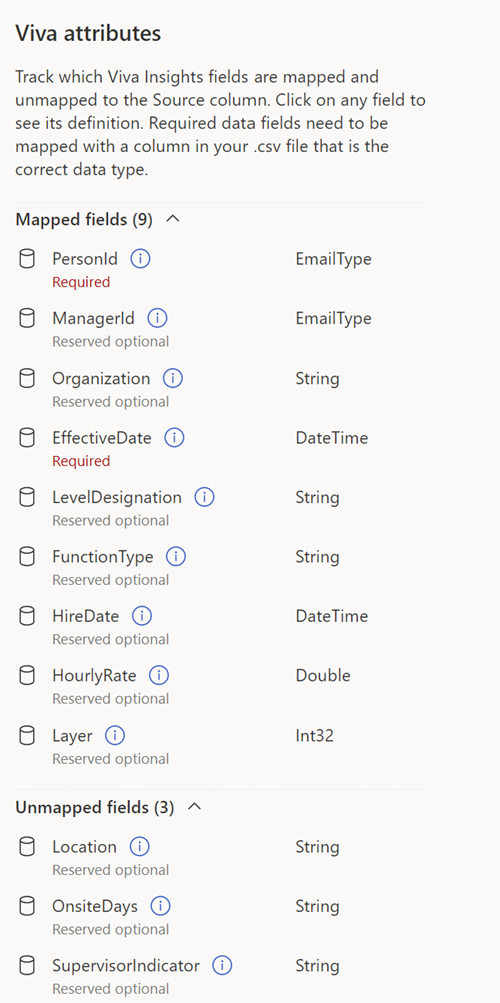The image size is (500, 1003).
Task: Open the info icon next to HireDate
Action: tap(142, 617)
